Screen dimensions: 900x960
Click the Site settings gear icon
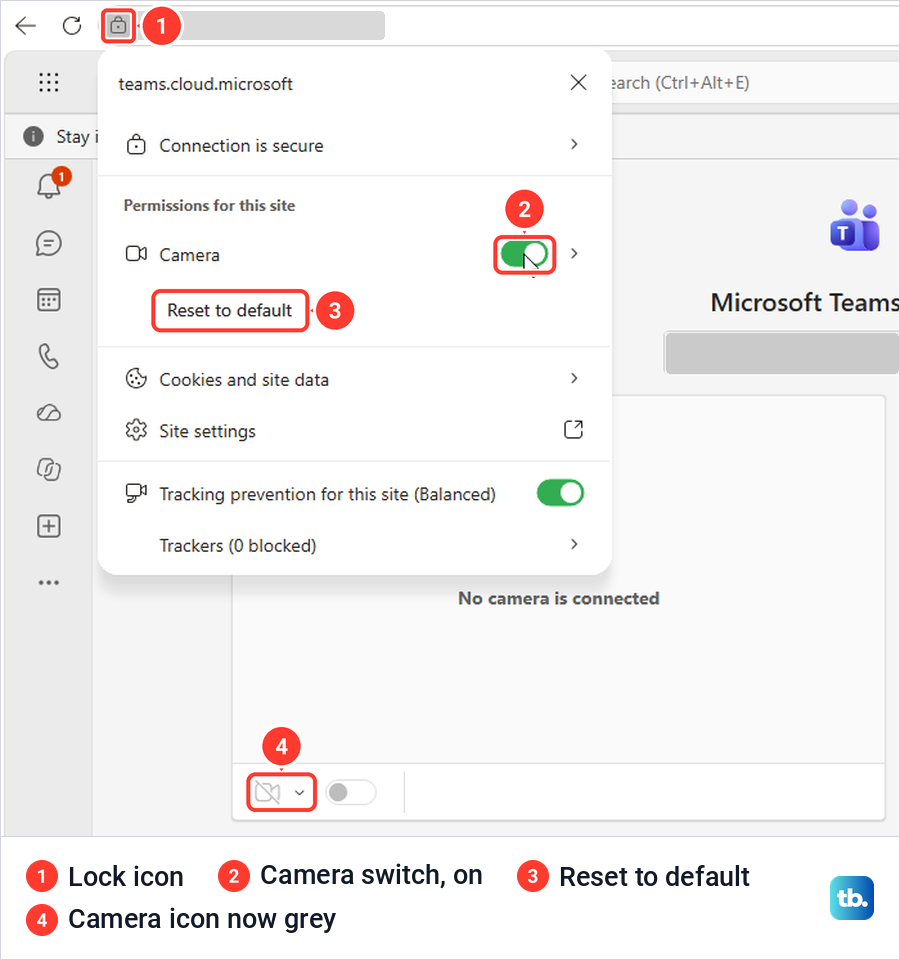pyautogui.click(x=136, y=430)
